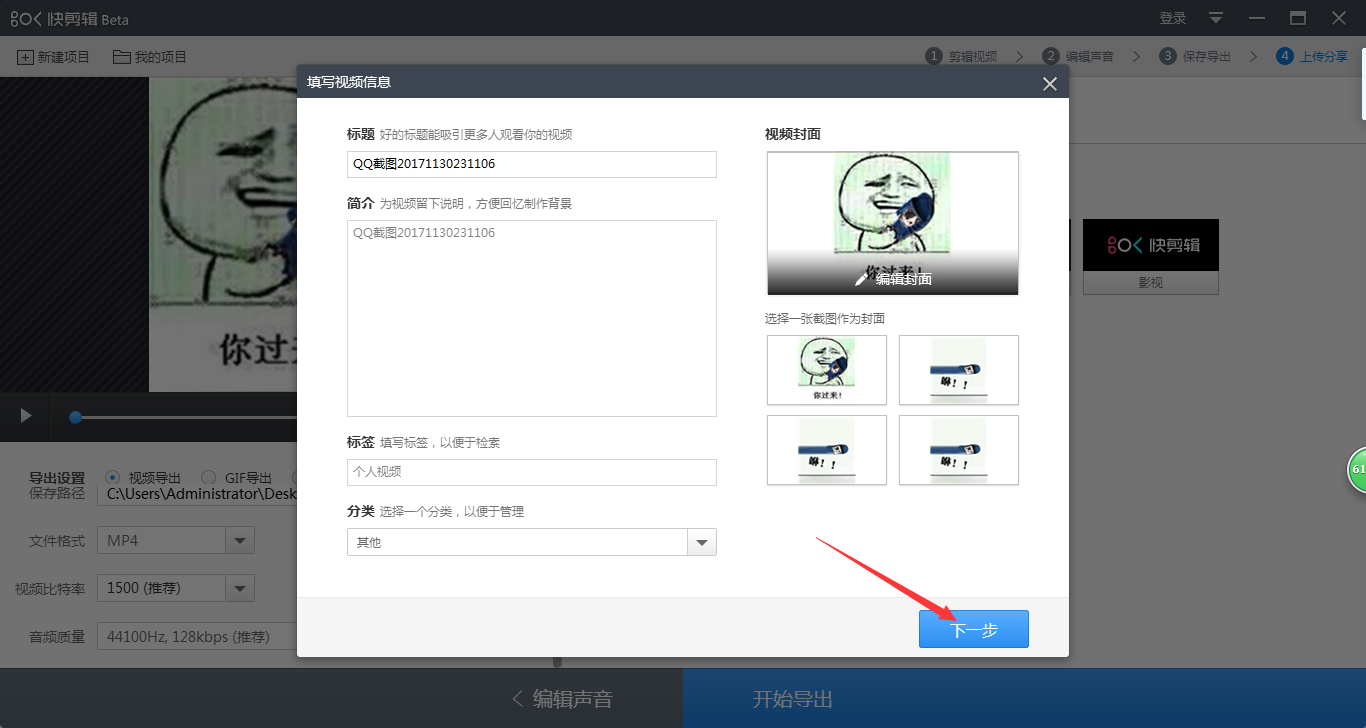Click 编辑封面 on the video cover
The height and width of the screenshot is (728, 1366).
point(893,279)
